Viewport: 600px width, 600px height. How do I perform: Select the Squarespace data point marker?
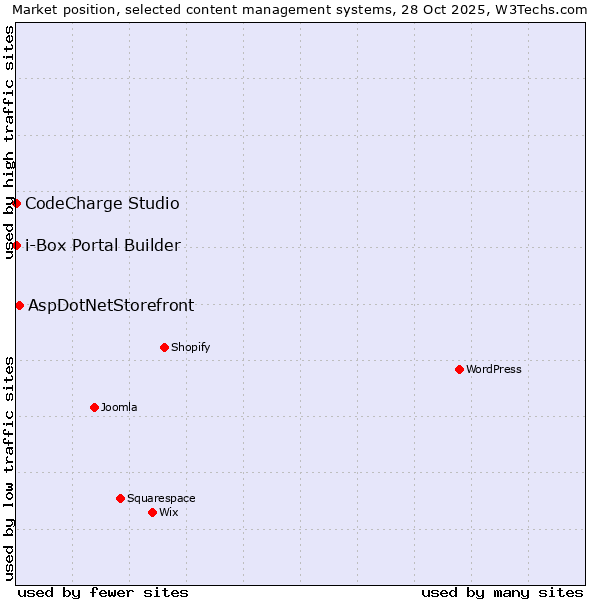pos(120,498)
